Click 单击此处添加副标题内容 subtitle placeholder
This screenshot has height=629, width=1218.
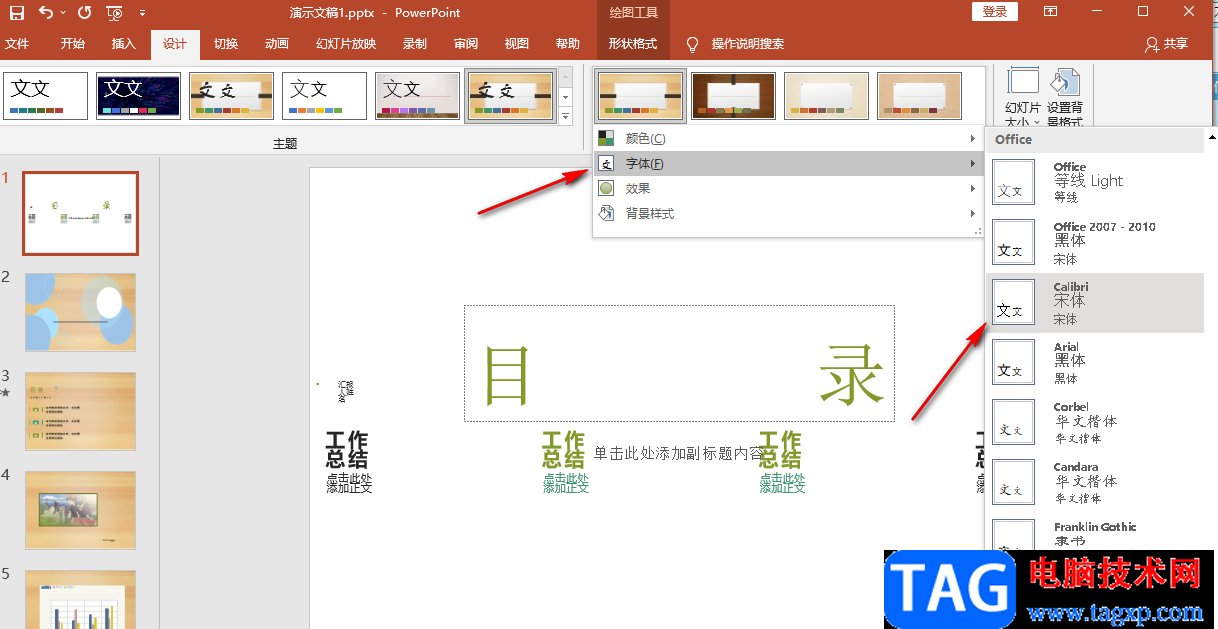[x=680, y=453]
